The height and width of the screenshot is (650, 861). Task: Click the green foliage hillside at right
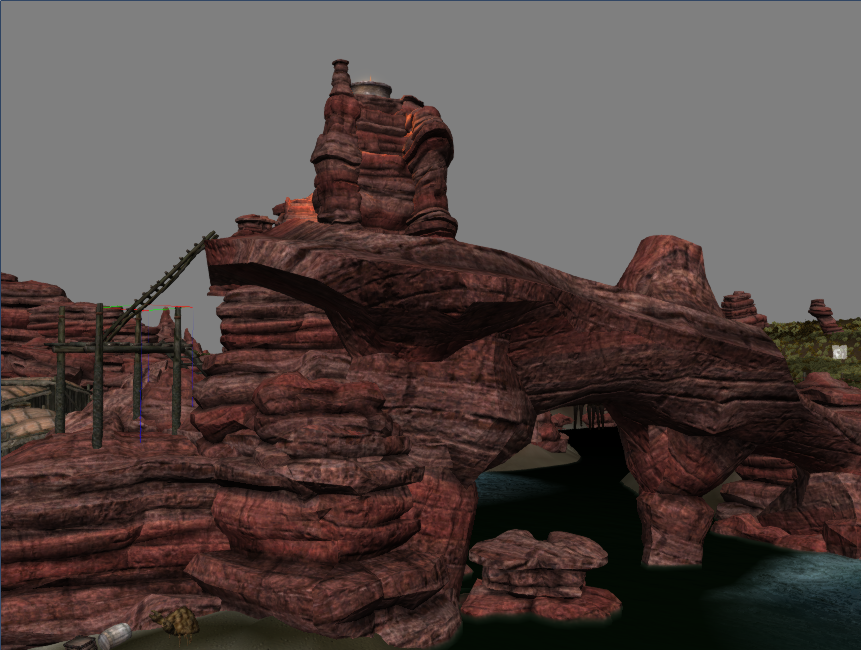click(x=815, y=349)
